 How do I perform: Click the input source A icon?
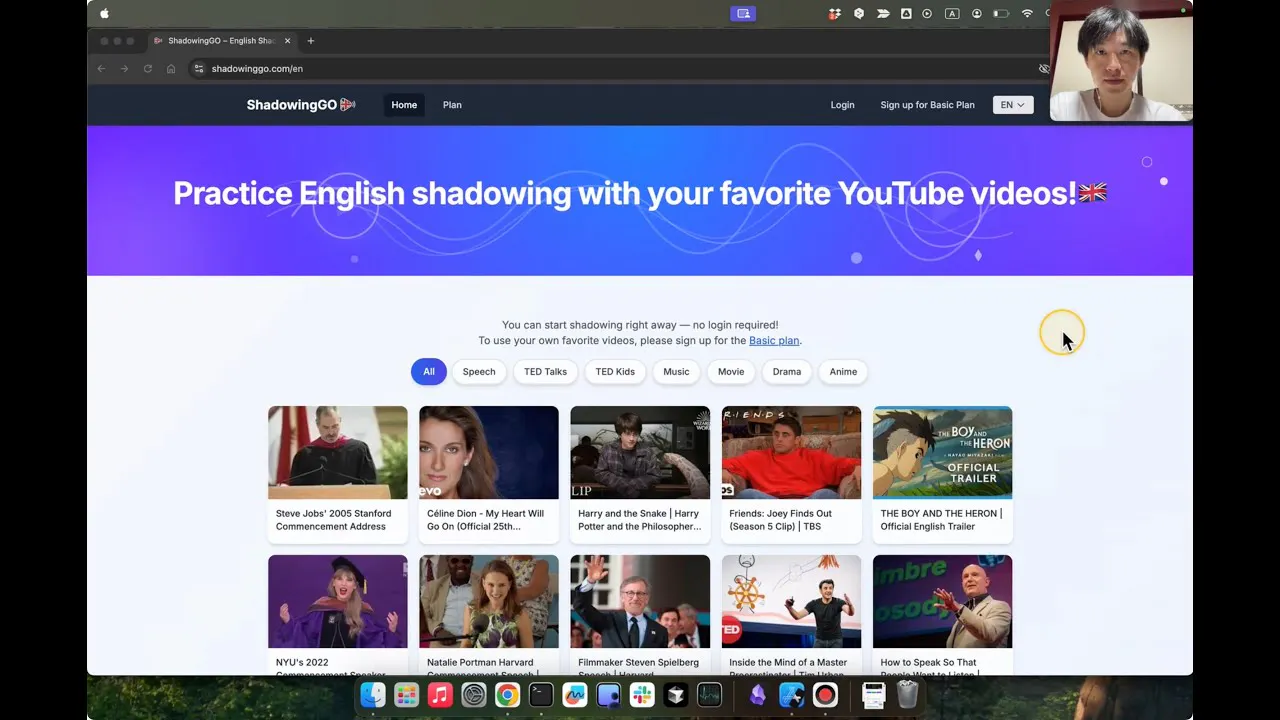click(x=952, y=14)
